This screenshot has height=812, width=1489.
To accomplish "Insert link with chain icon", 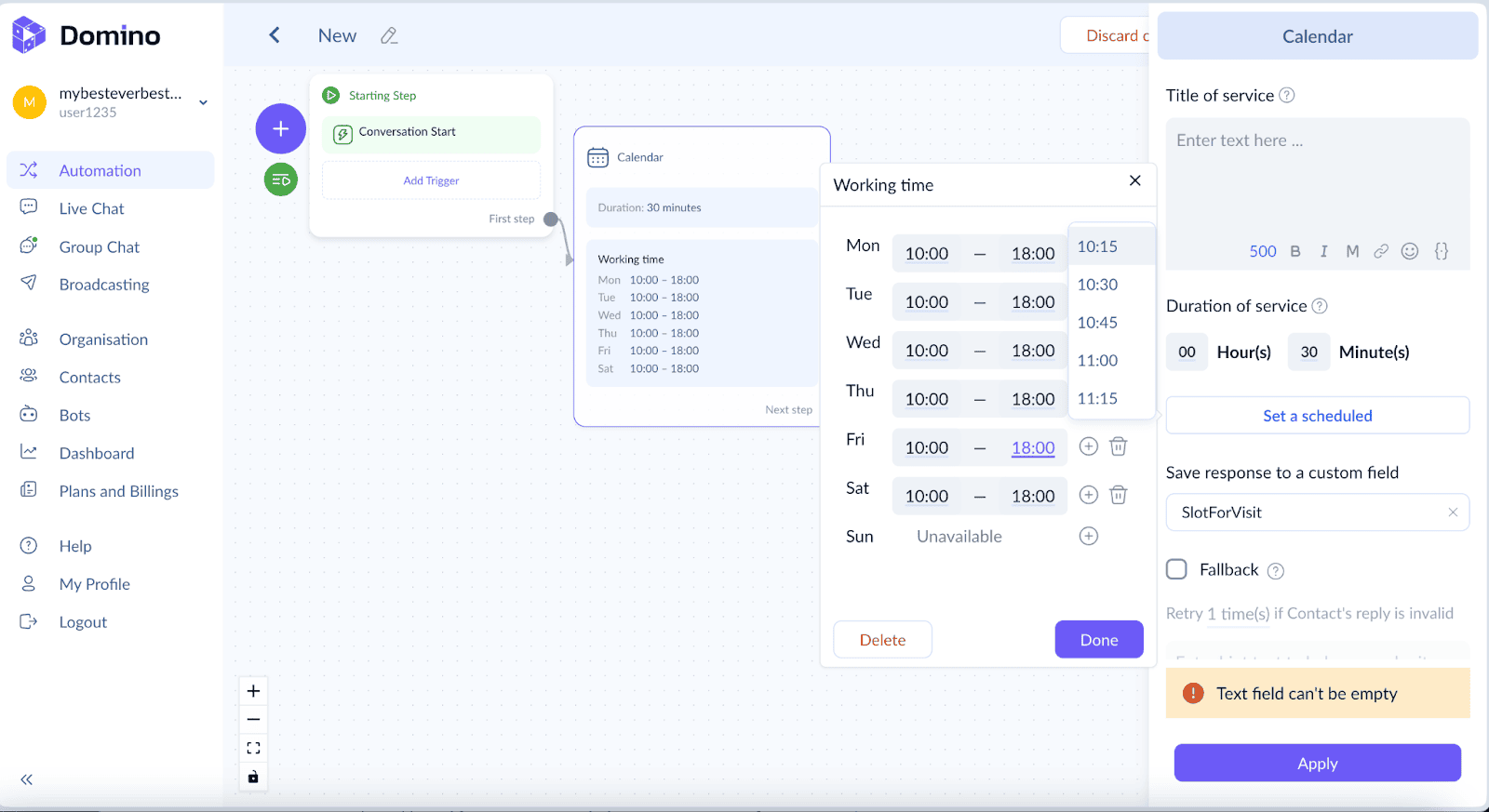I will [x=1381, y=251].
